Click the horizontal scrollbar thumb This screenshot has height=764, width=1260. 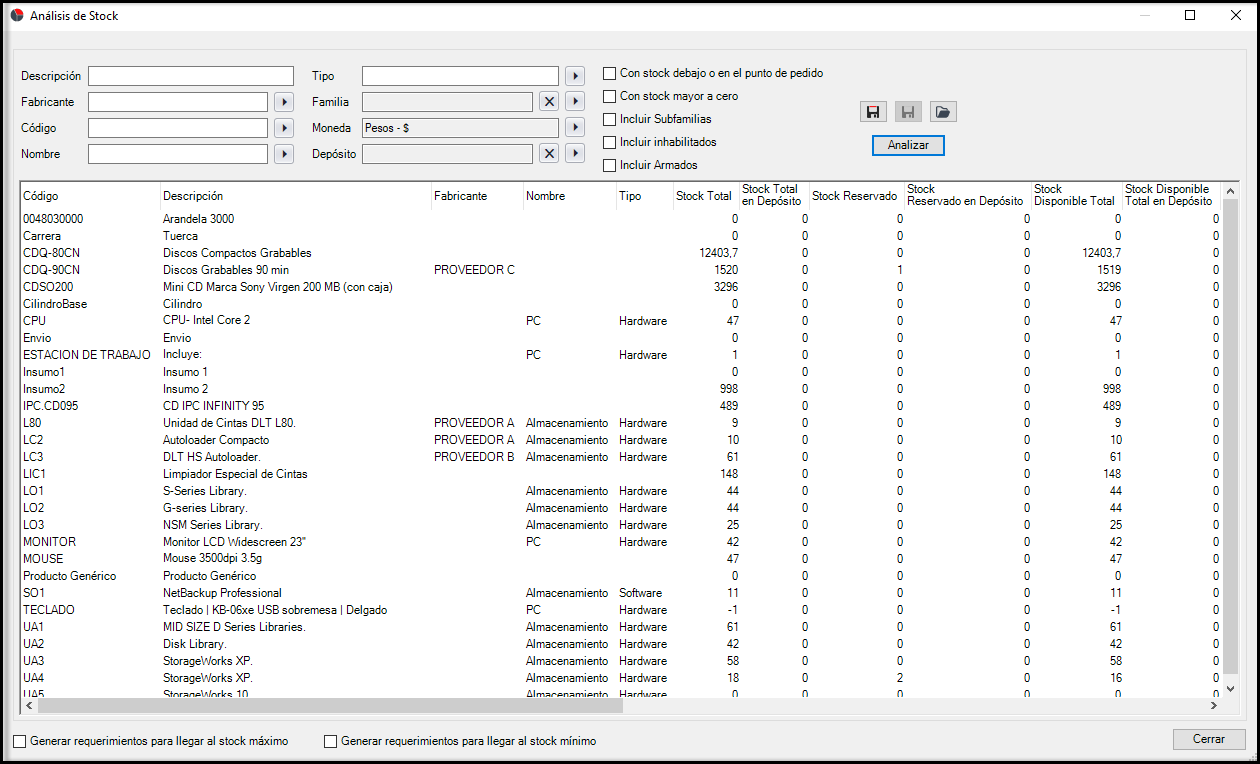(x=330, y=706)
